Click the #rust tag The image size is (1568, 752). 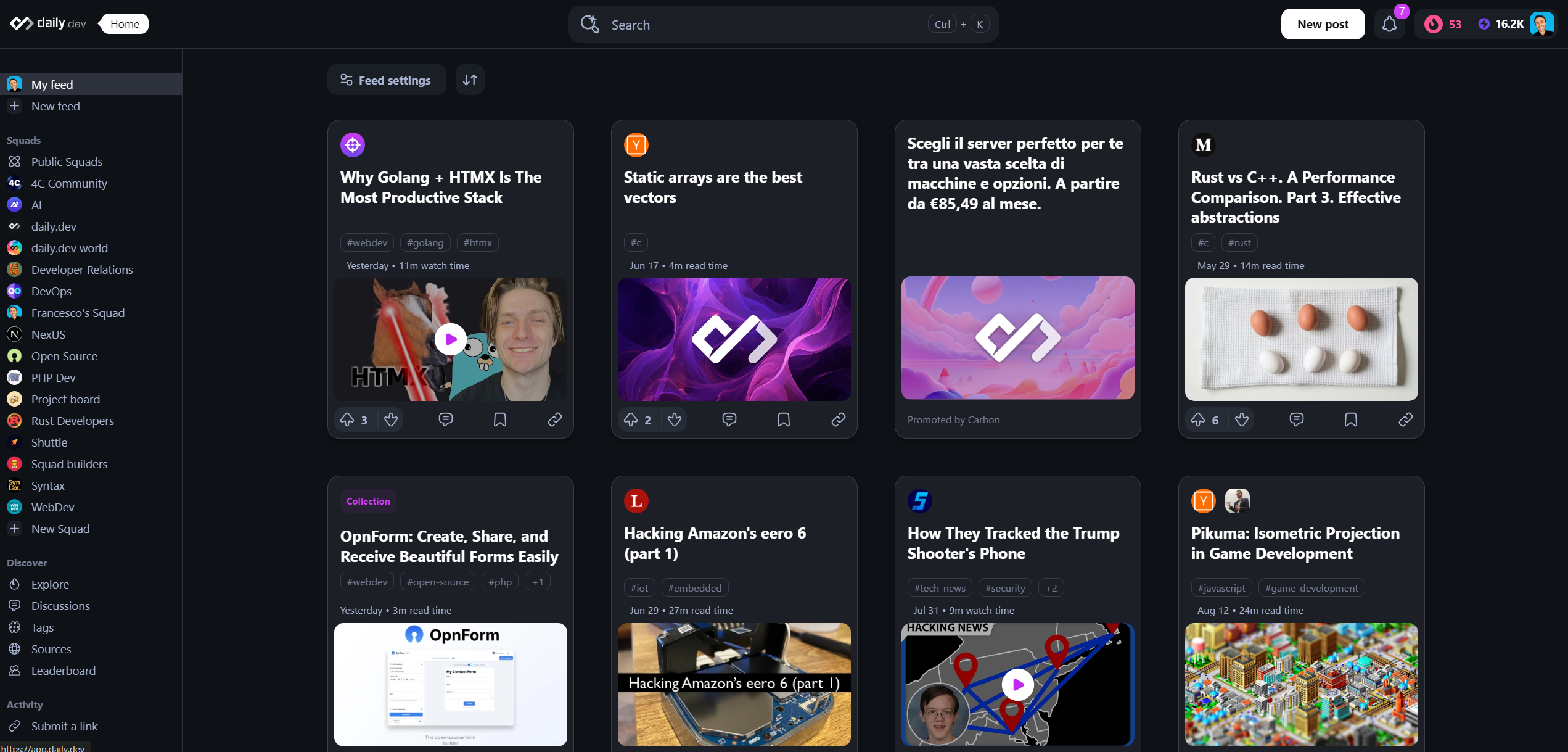[x=1239, y=242]
